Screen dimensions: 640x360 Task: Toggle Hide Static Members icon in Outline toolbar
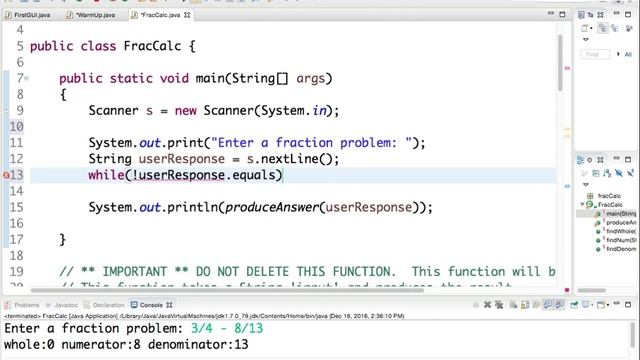tap(630, 173)
